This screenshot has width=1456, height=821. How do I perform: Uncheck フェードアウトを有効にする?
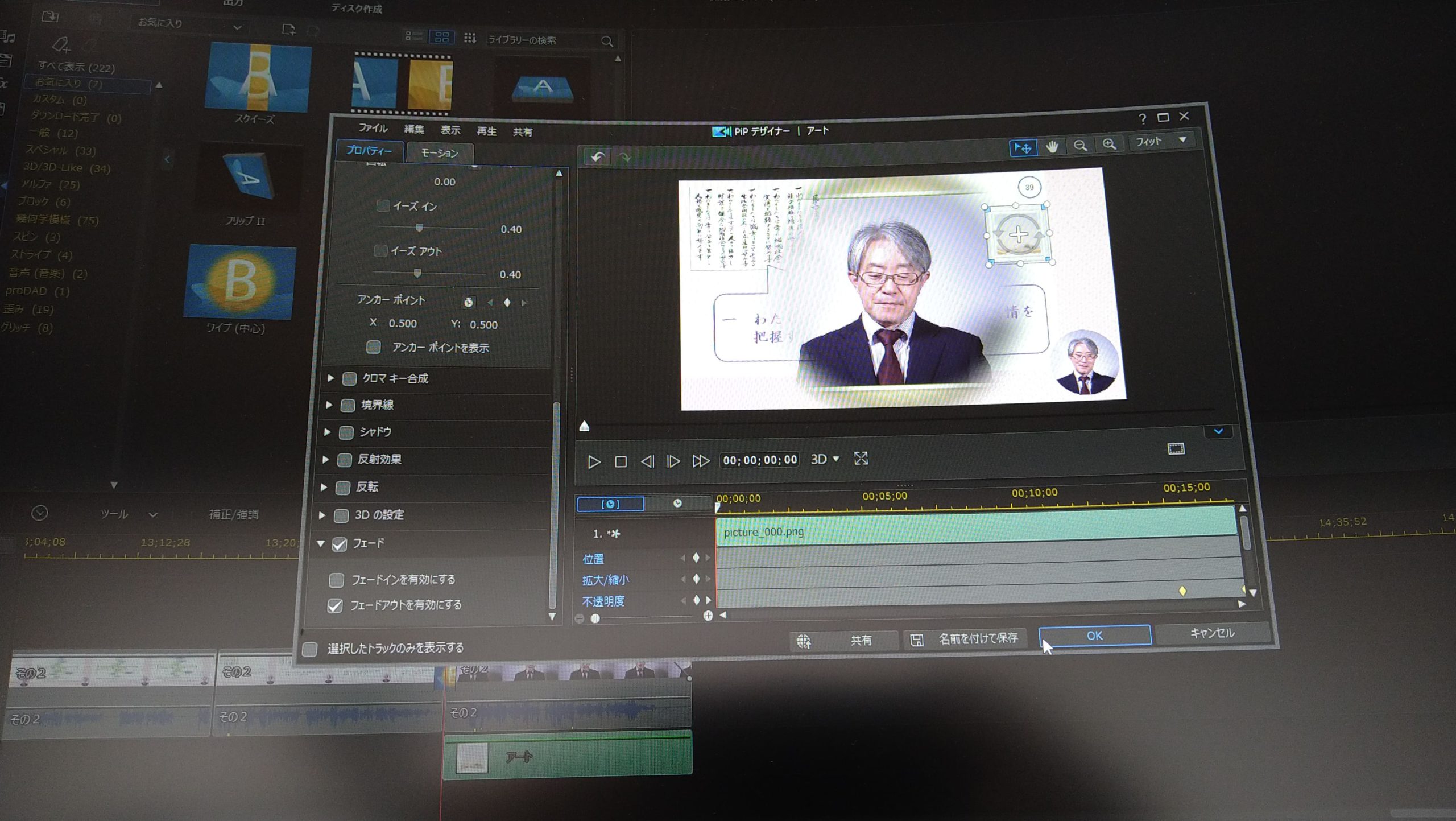pos(335,605)
